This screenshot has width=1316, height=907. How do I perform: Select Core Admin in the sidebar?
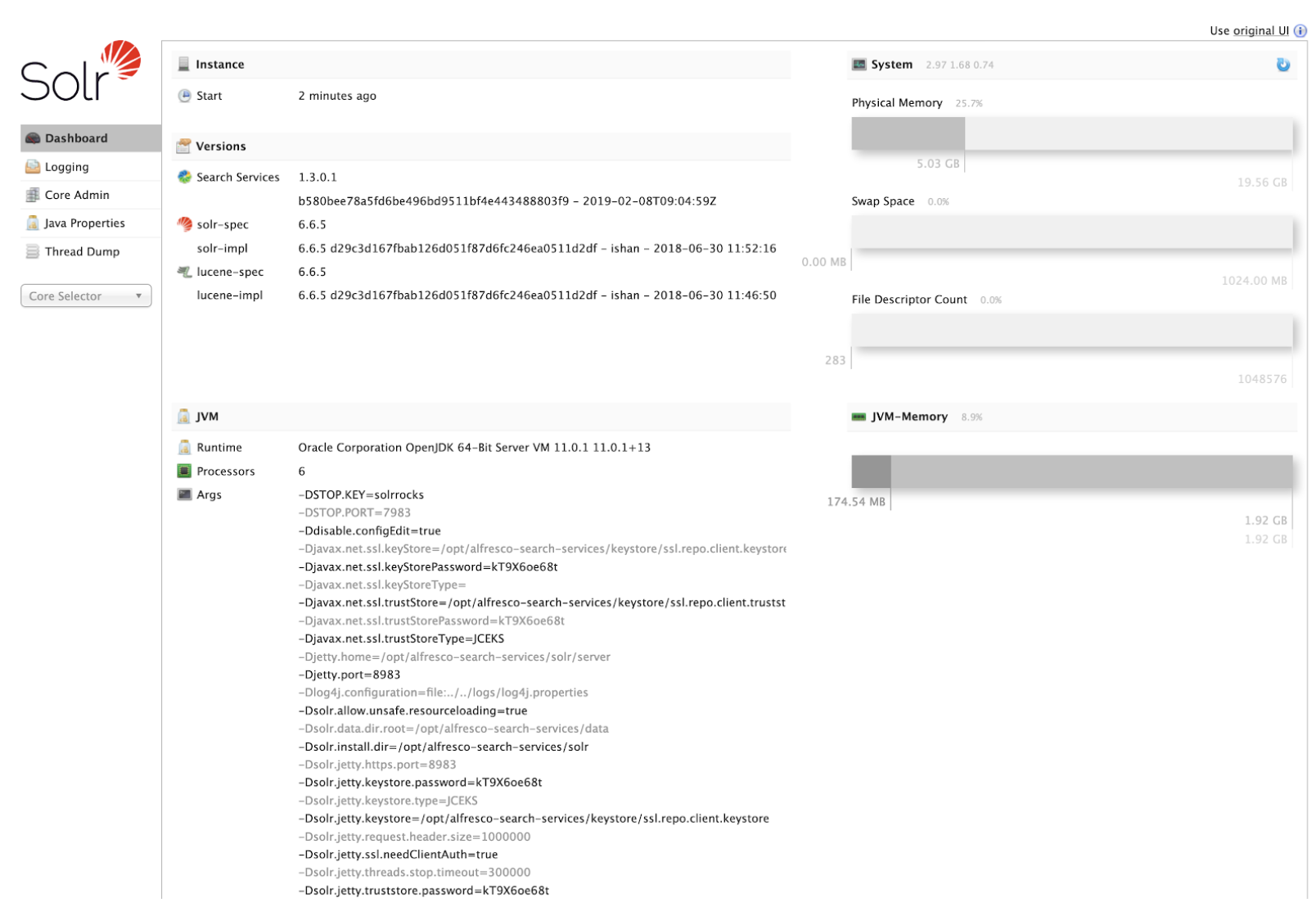coord(77,195)
